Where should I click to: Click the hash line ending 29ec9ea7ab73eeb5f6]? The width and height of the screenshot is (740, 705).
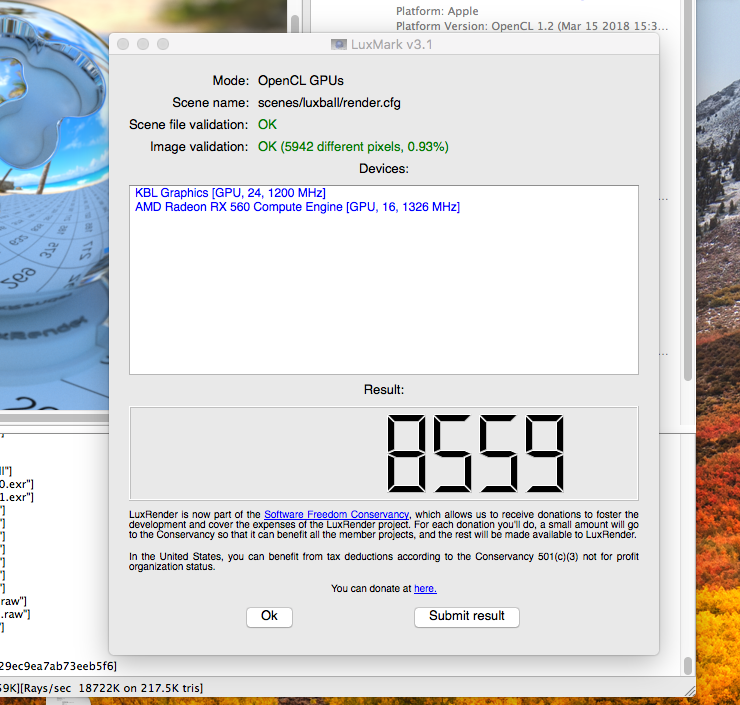click(58, 666)
